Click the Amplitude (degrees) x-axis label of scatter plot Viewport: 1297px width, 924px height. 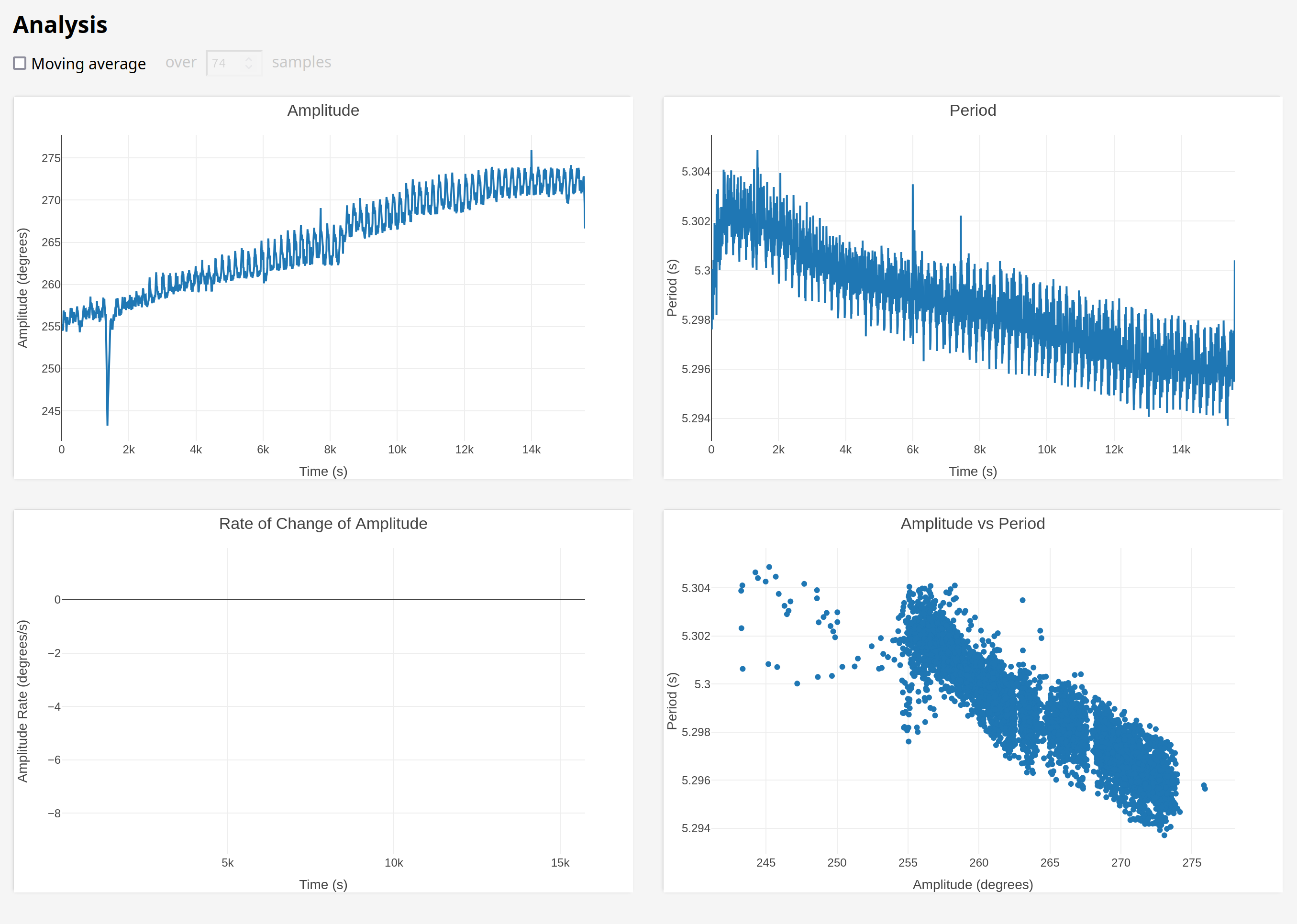pyautogui.click(x=972, y=884)
